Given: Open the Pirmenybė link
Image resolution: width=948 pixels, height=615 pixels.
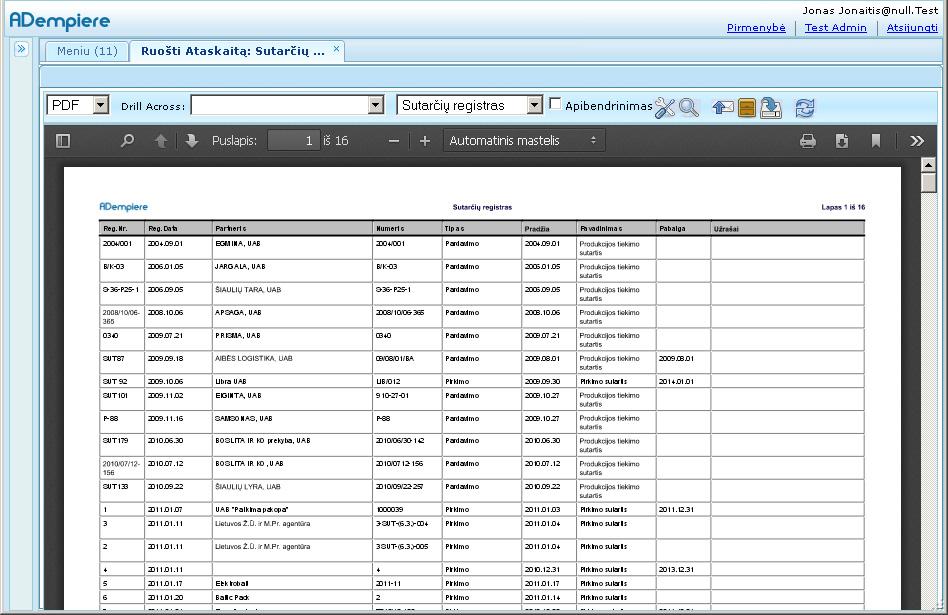Looking at the screenshot, I should click(x=756, y=28).
